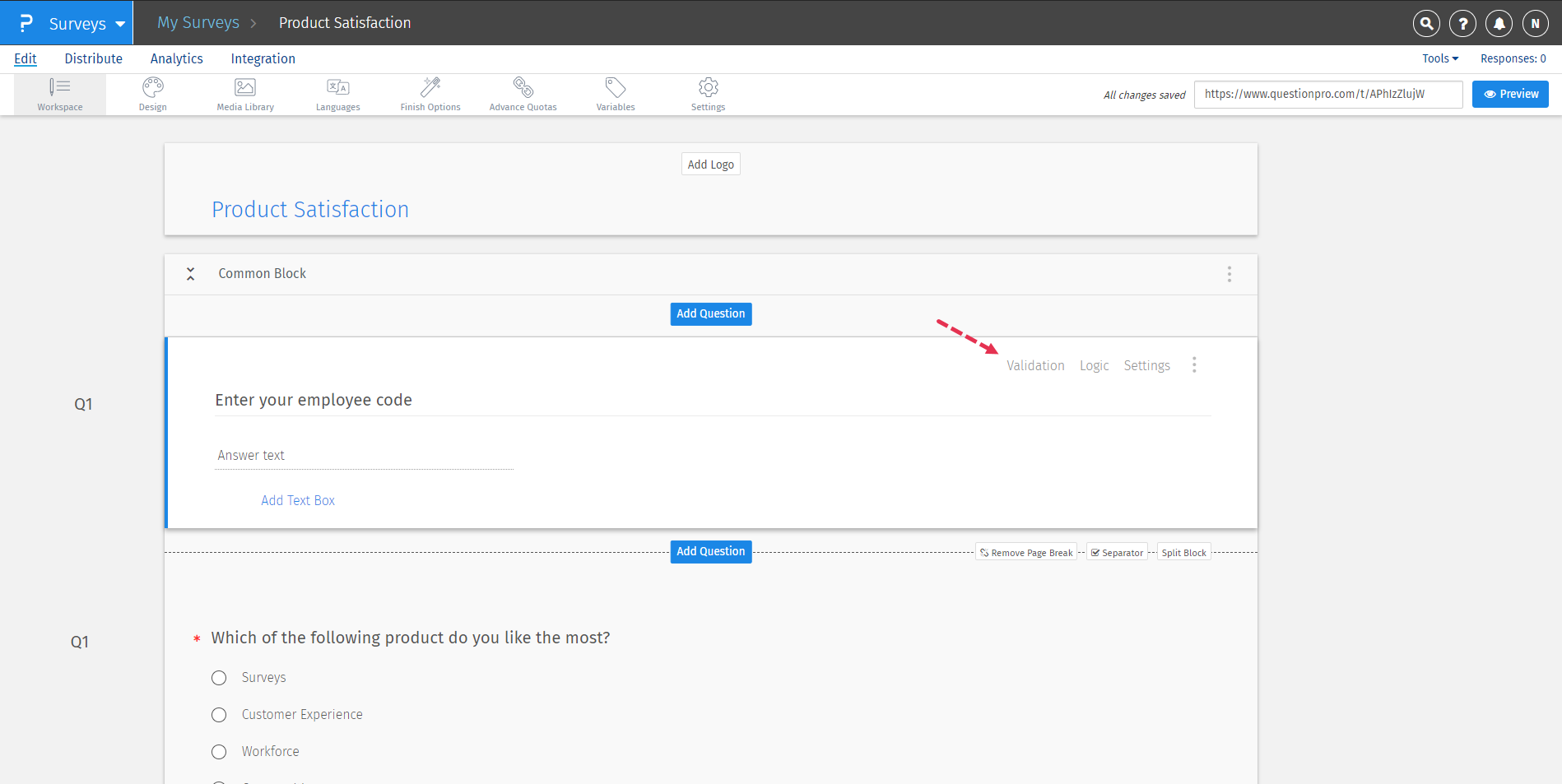
Task: Open the notifications bell
Action: (1499, 22)
